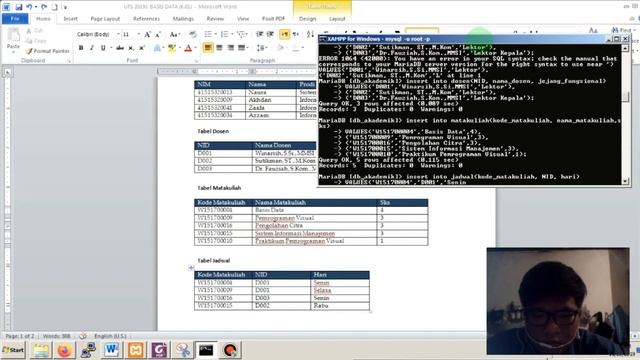Click the Shading paint bucket icon
Image resolution: width=640 pixels, height=360 pixels.
click(x=280, y=48)
